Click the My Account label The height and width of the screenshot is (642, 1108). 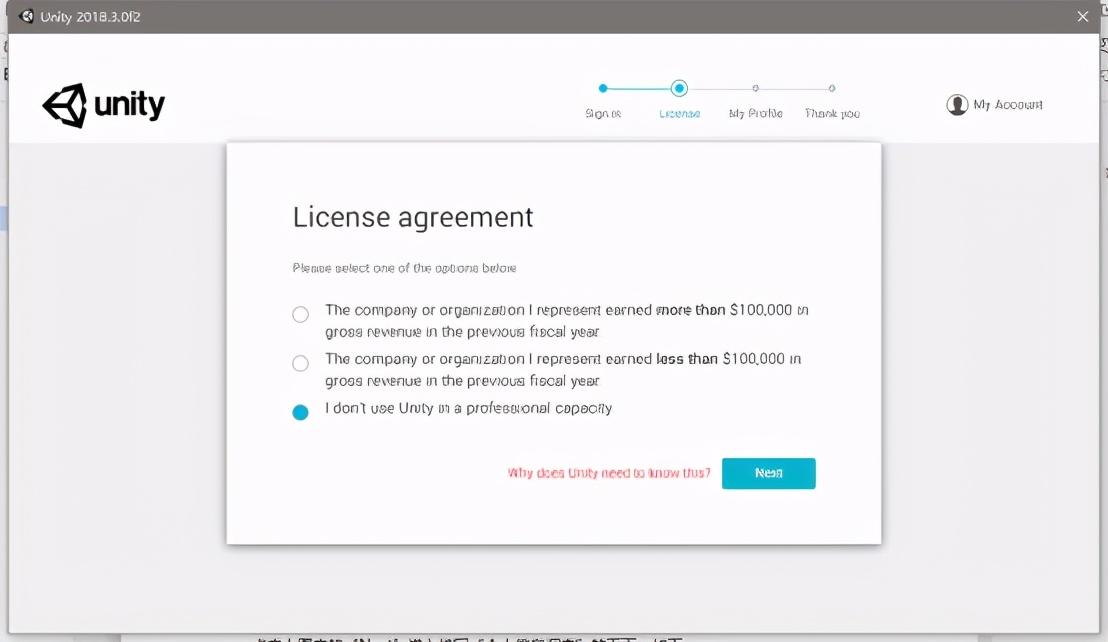[1008, 105]
